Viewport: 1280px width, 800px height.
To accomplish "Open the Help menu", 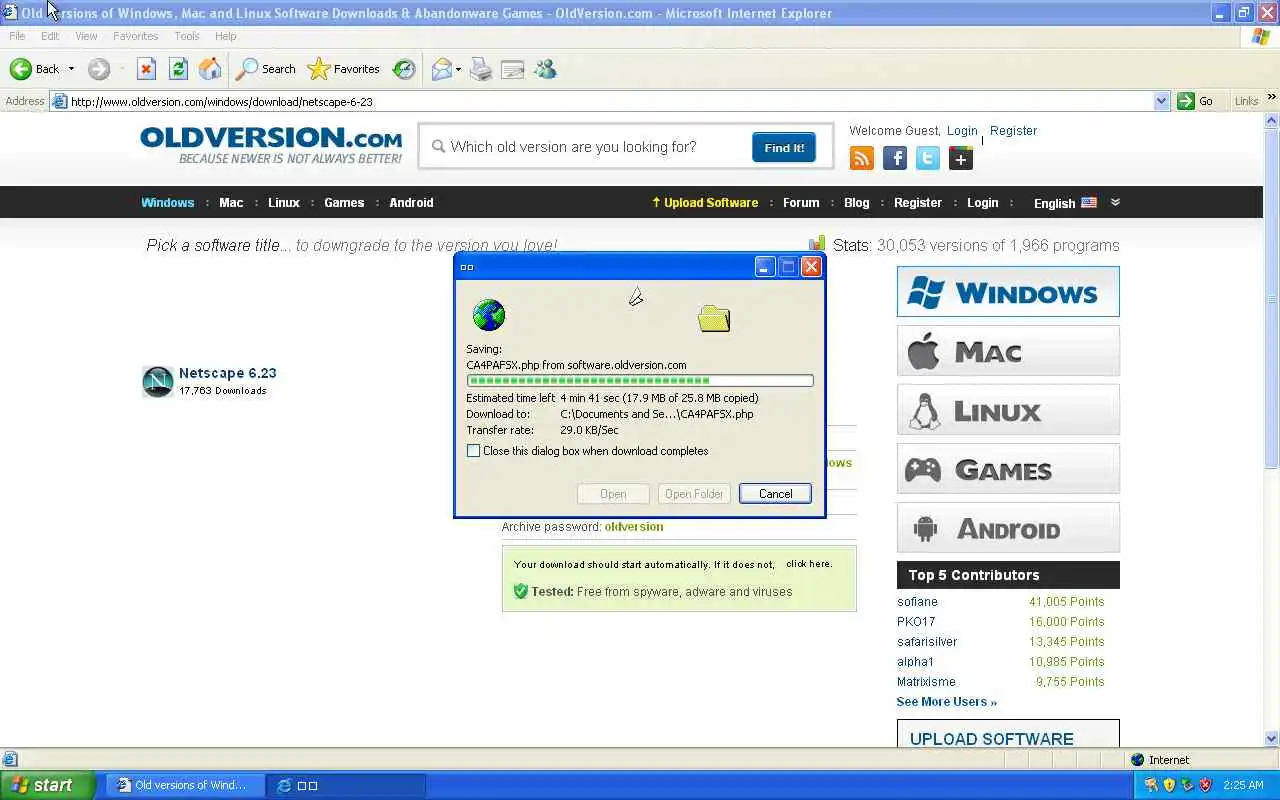I will 226,36.
